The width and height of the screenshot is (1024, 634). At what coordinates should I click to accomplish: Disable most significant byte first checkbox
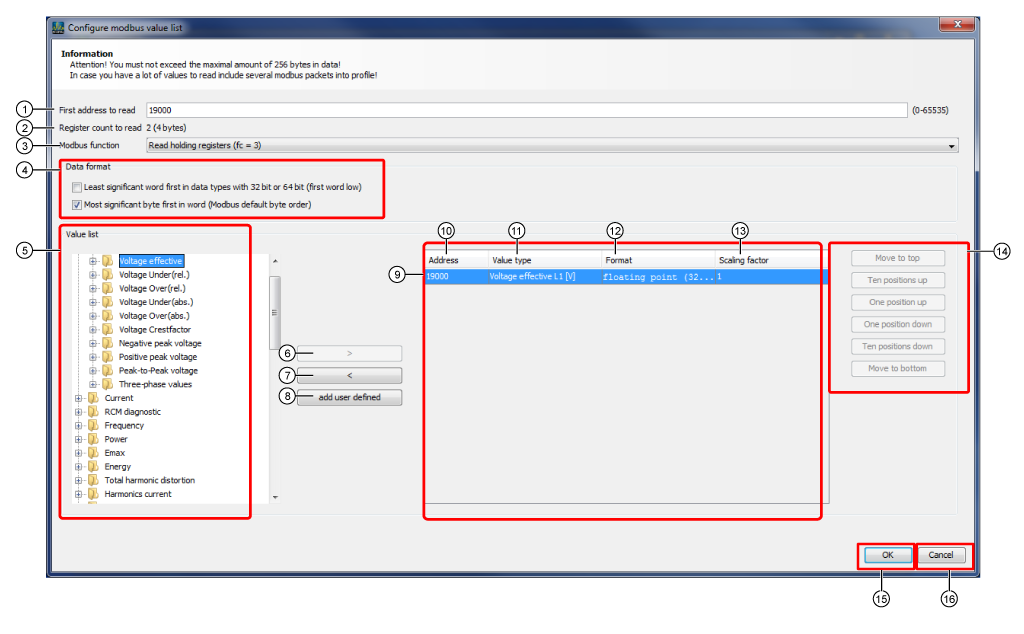76,205
